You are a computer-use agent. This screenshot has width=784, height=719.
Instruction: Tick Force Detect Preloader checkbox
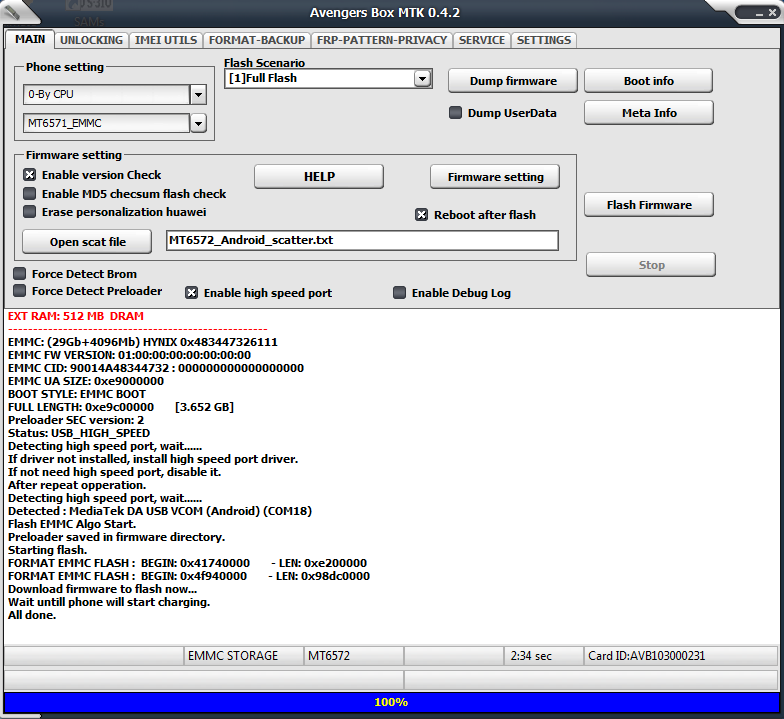coord(20,290)
